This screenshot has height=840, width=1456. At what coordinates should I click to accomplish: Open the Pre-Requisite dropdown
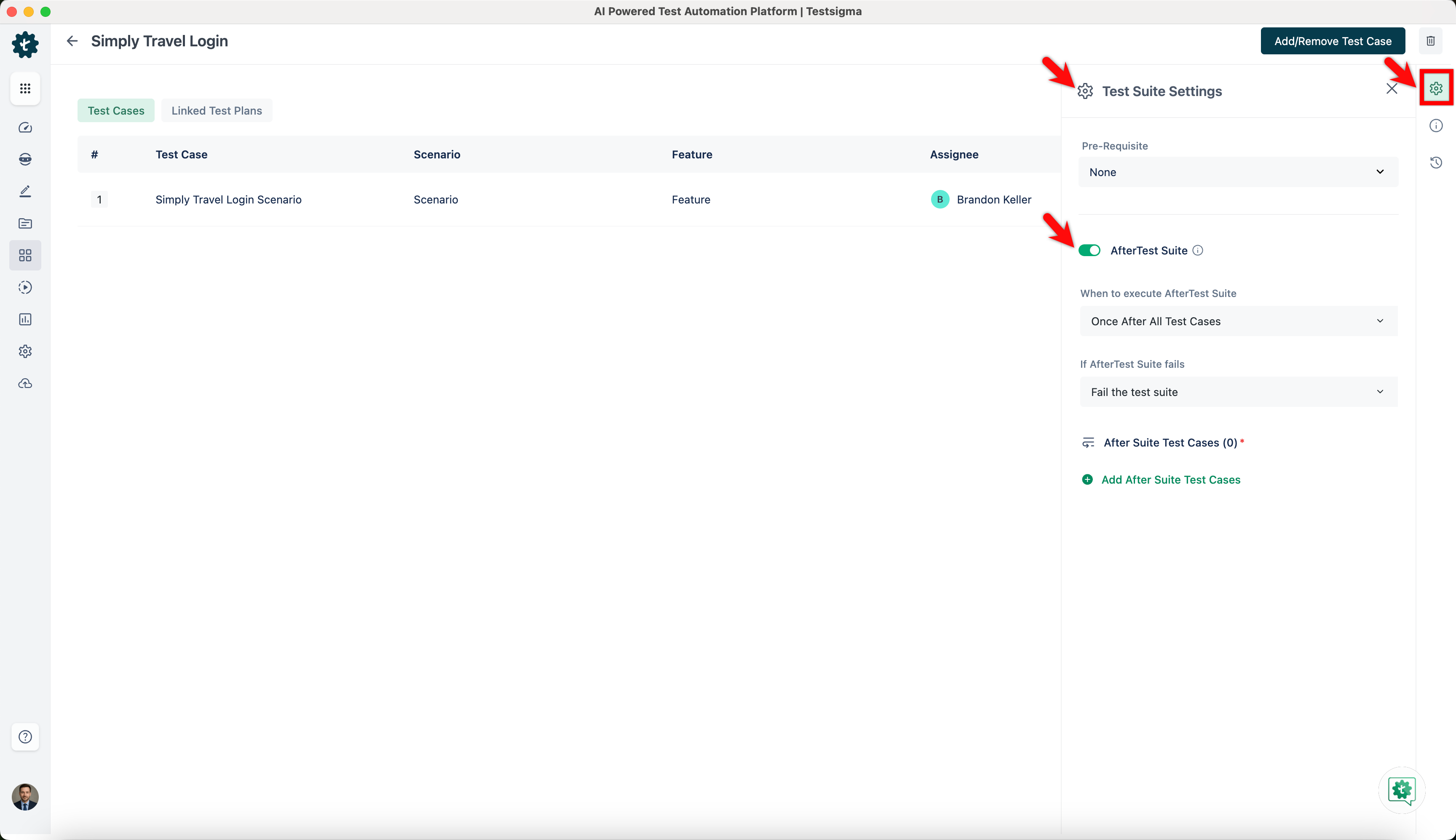point(1237,171)
